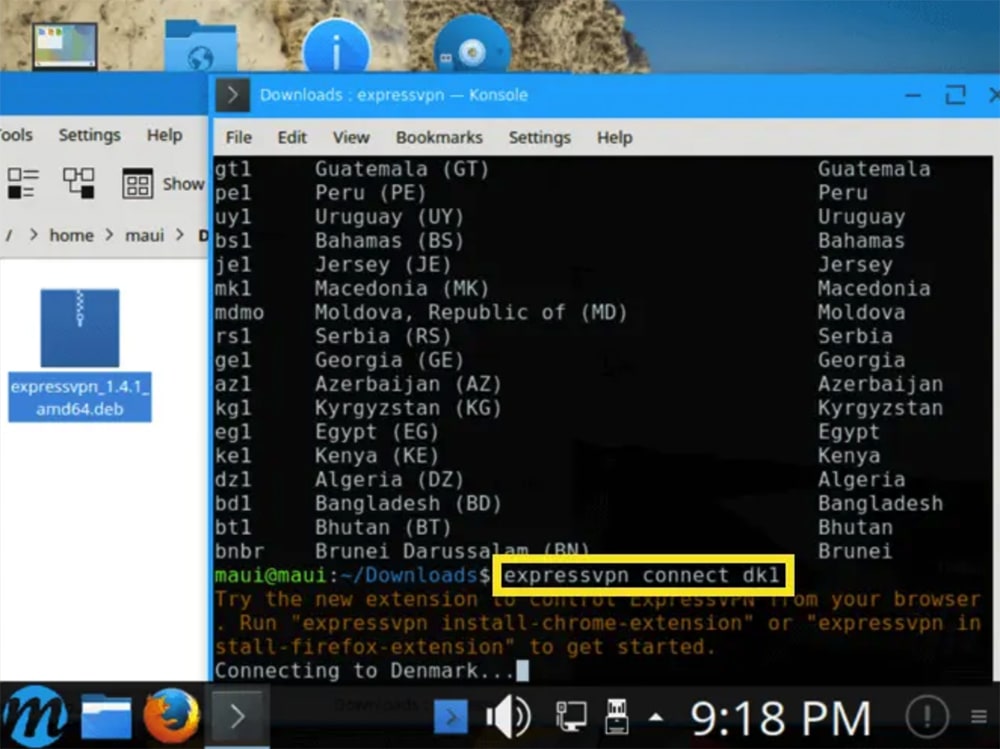Screen dimensions: 1000x749
Task: Open the volume control in system tray
Action: pos(508,716)
